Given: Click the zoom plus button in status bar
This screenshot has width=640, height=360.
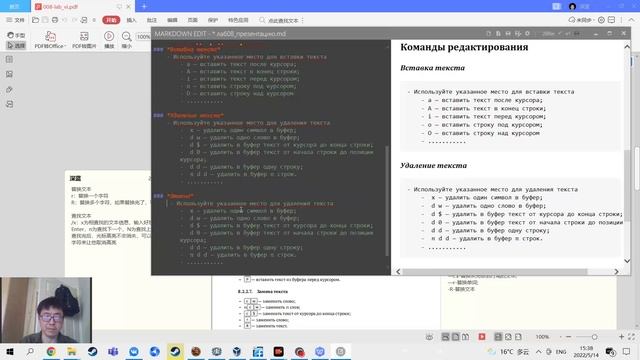Looking at the screenshot, I should (621, 337).
